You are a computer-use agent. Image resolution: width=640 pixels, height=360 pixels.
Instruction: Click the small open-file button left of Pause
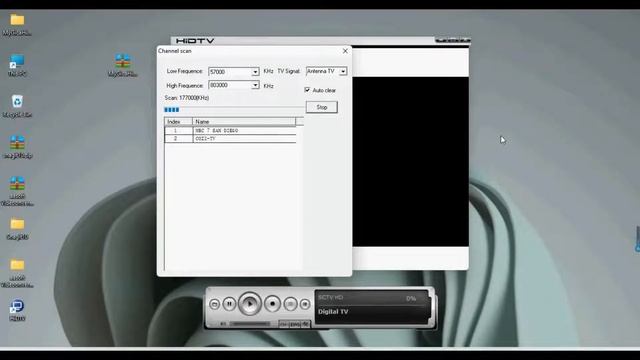pos(214,304)
